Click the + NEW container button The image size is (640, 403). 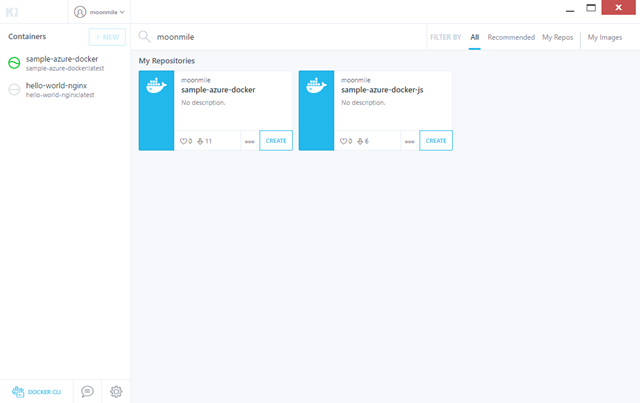click(x=107, y=37)
